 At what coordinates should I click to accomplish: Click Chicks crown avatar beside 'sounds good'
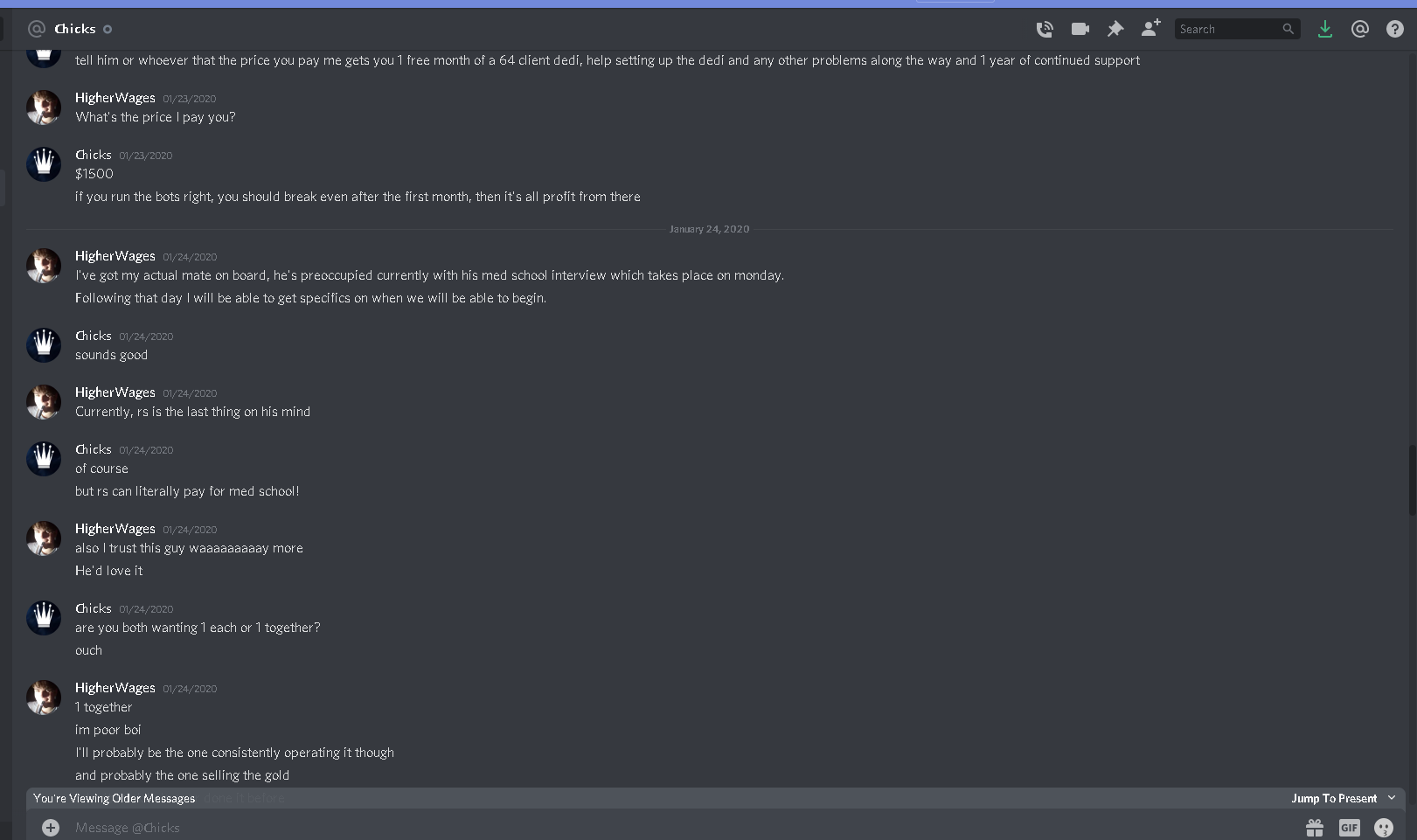point(44,345)
